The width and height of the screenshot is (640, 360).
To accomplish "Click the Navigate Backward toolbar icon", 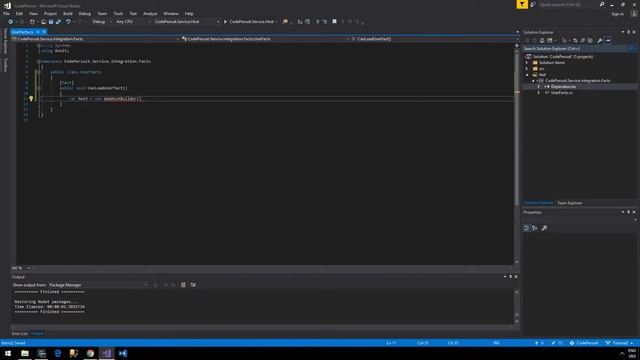I will [10, 22].
